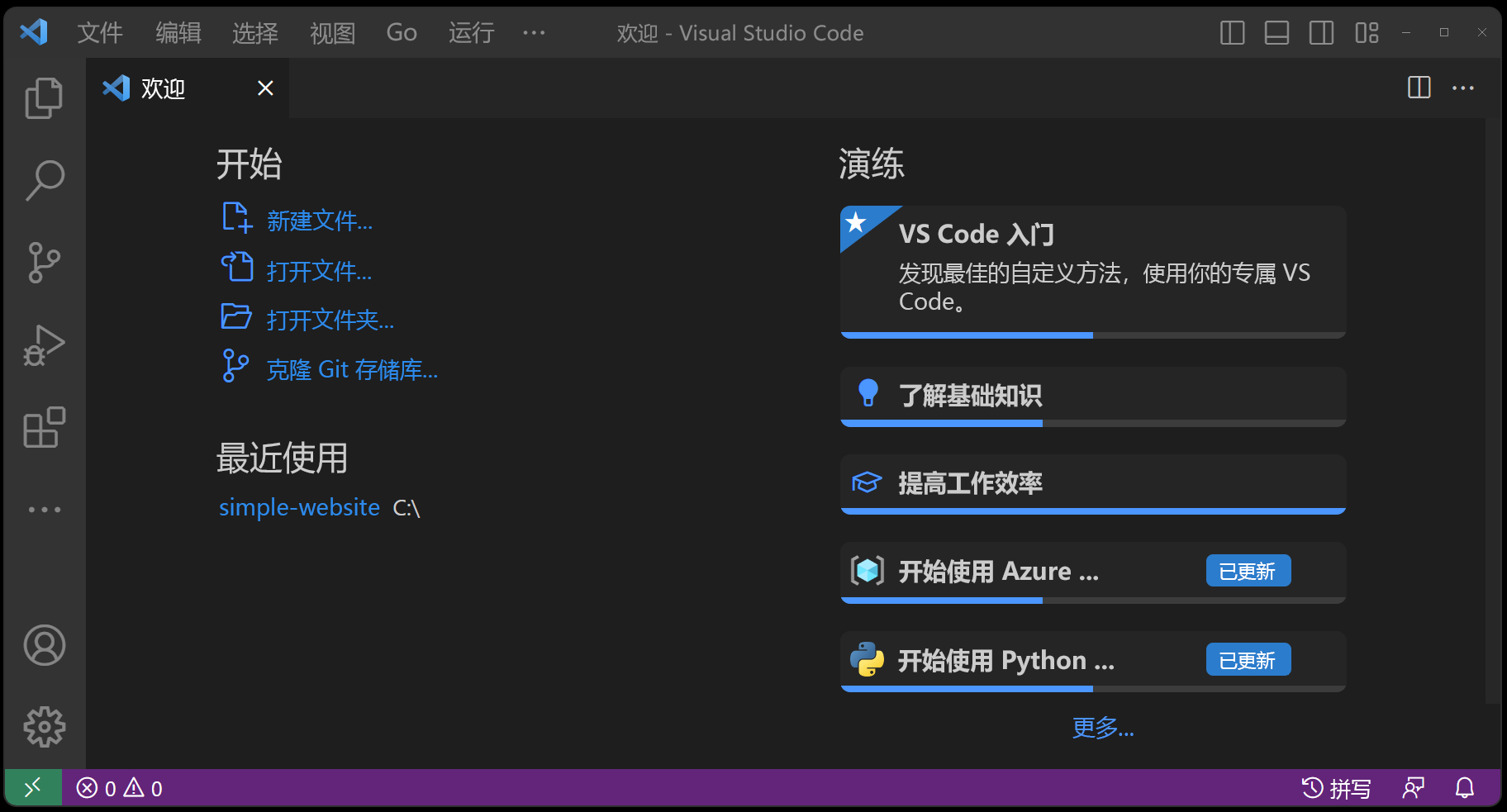
Task: Click the 最近使用 heading
Action: pos(282,458)
